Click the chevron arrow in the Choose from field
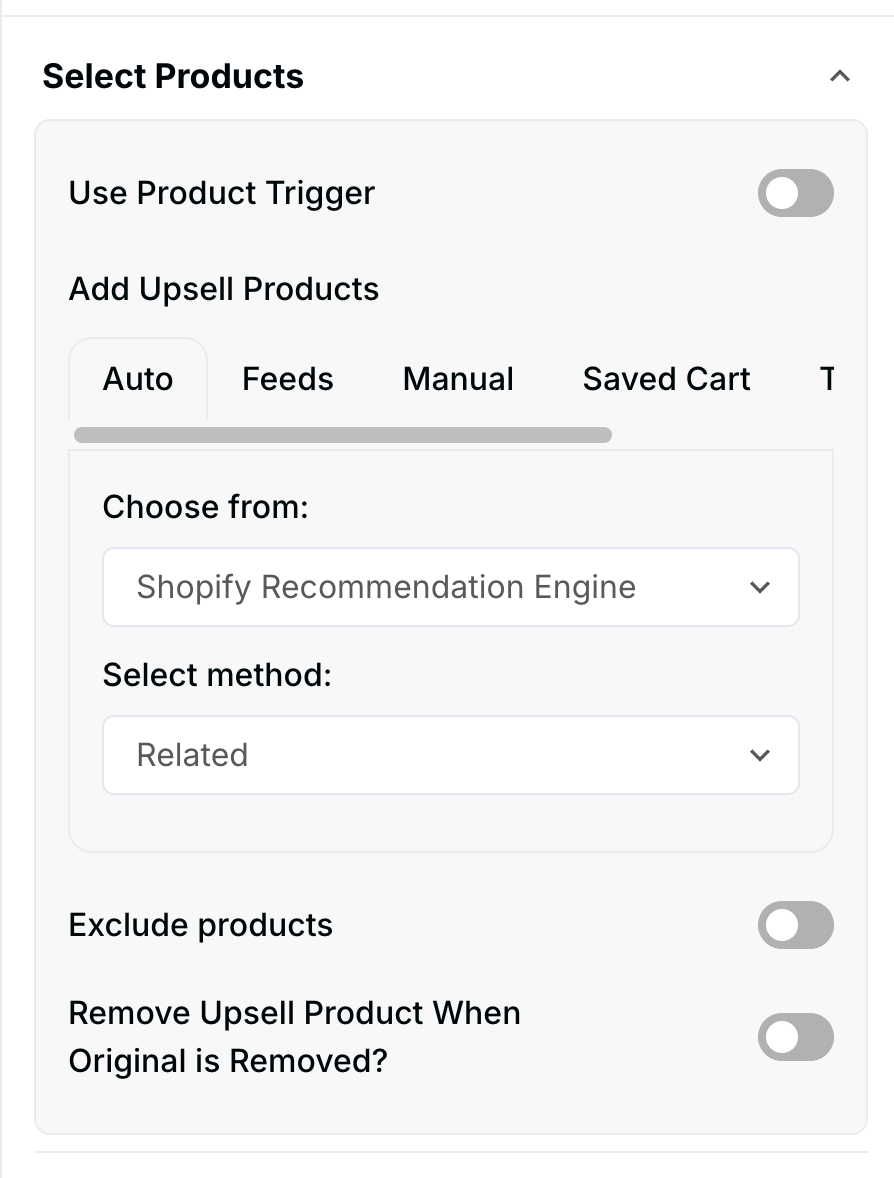The image size is (894, 1178). pyautogui.click(x=760, y=587)
